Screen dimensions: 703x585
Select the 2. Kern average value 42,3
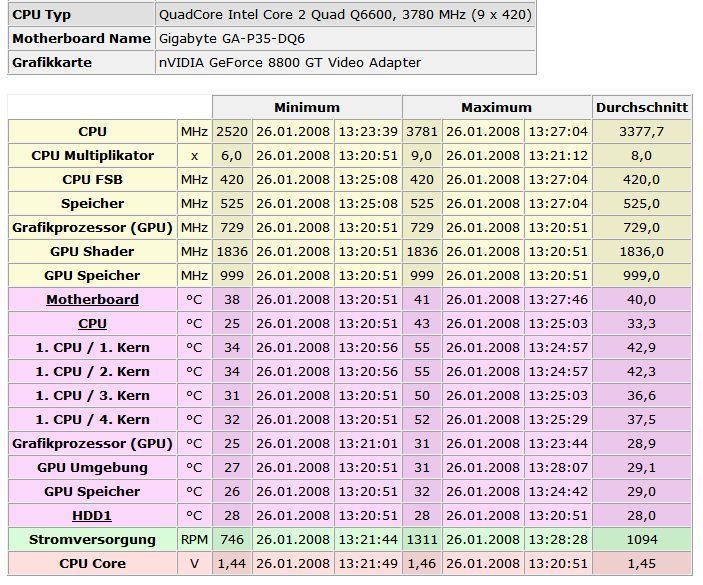coord(642,372)
